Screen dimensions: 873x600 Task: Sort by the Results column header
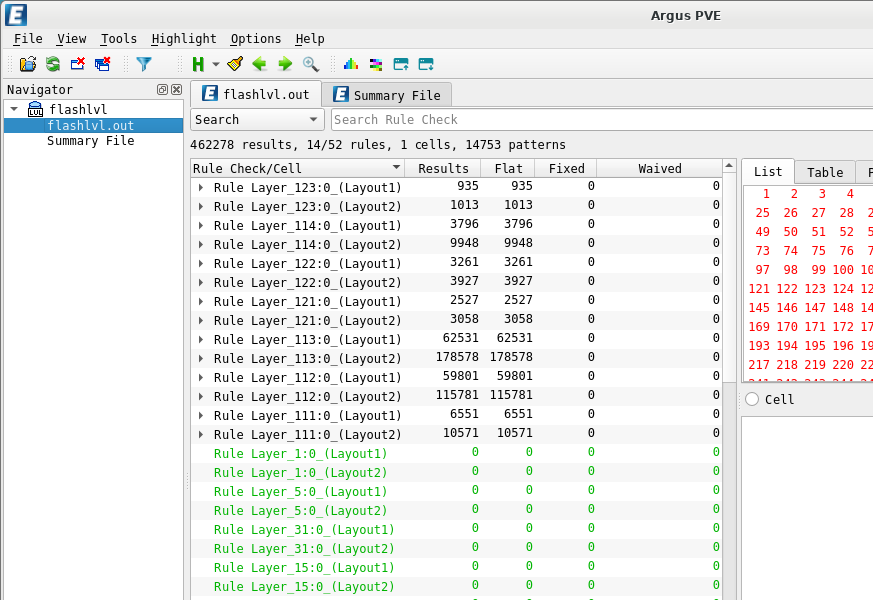coord(443,169)
